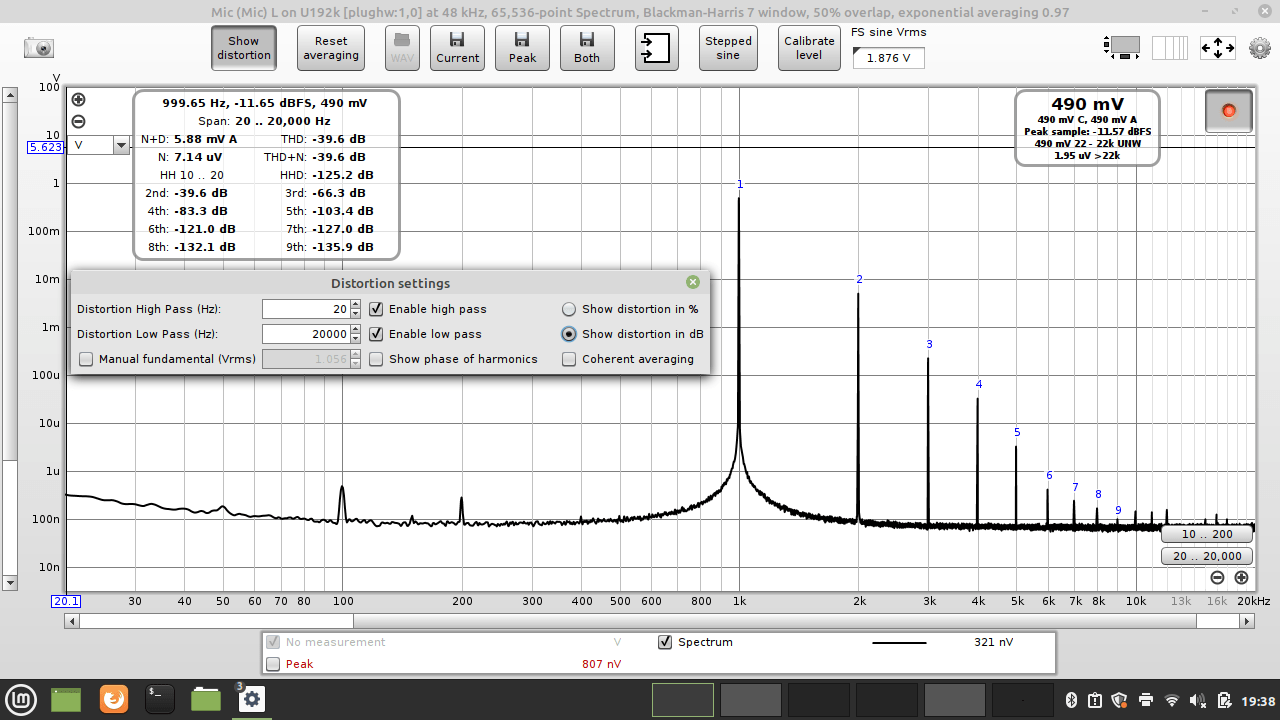
Task: Decrease Distortion High Pass value
Action: point(355,314)
